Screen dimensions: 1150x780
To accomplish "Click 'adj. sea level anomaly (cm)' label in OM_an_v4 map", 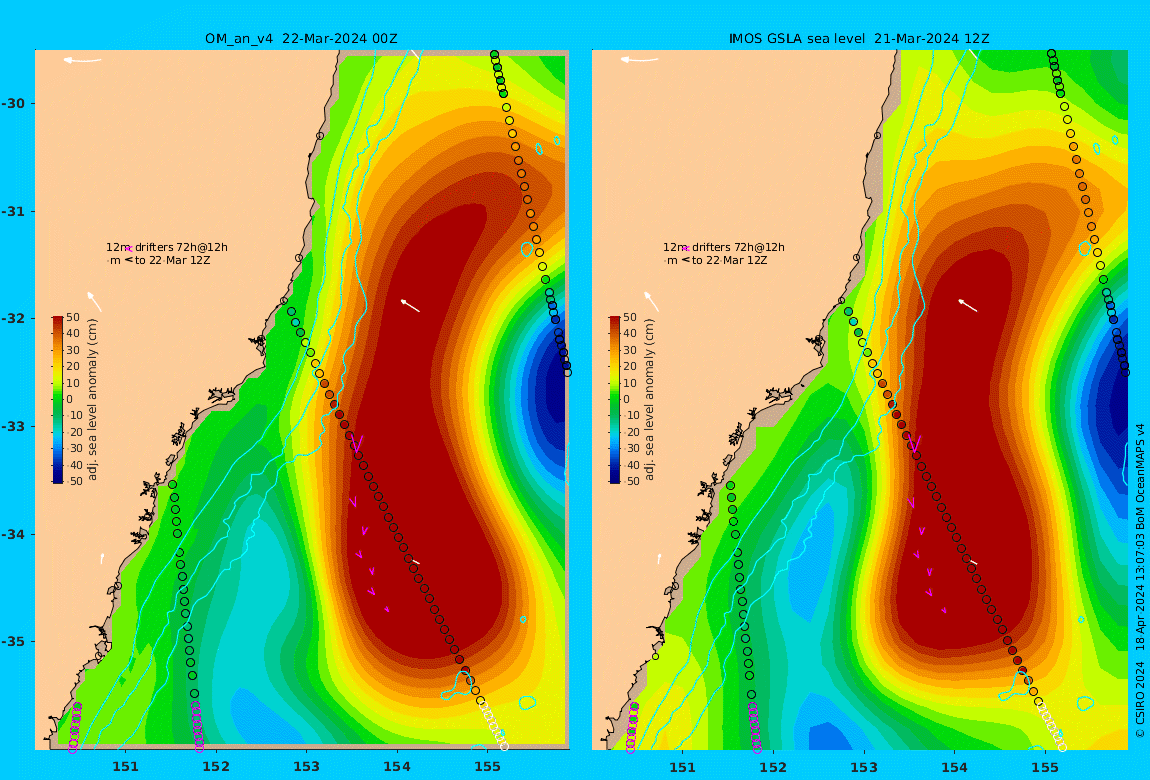I will (x=92, y=400).
